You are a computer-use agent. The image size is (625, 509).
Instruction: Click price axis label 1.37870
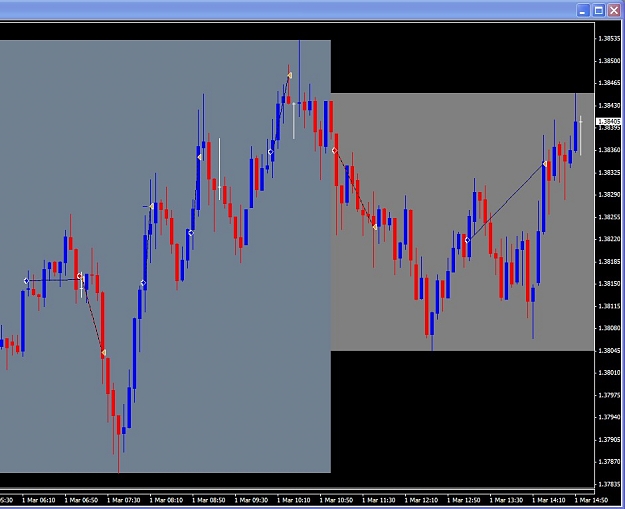coord(609,462)
